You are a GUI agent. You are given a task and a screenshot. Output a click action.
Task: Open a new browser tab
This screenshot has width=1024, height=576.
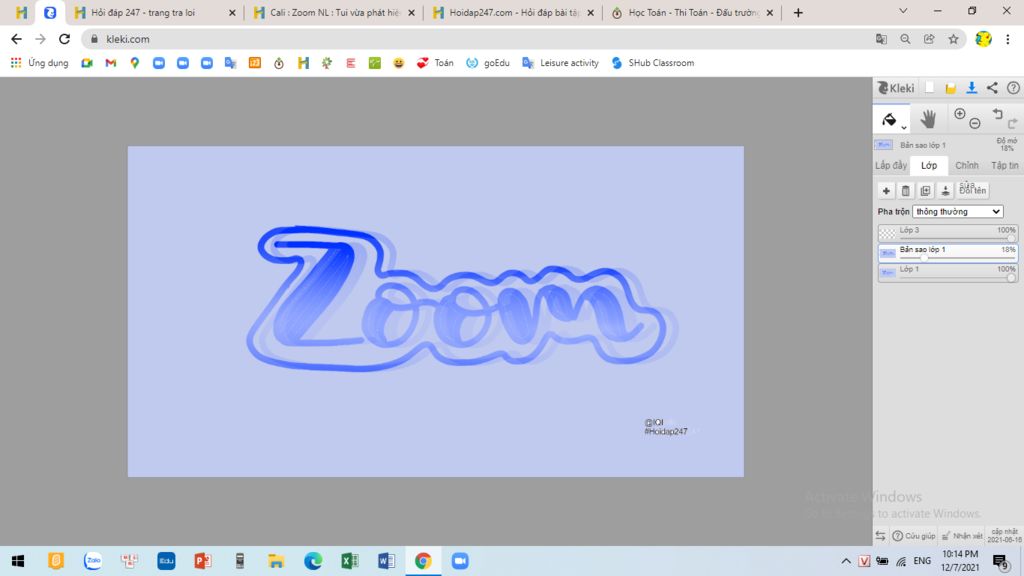(x=798, y=12)
